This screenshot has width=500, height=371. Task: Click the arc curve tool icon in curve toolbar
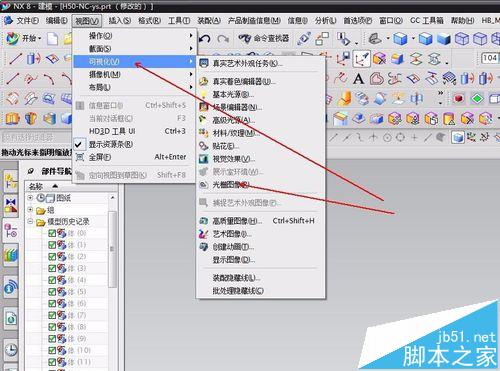49,79
